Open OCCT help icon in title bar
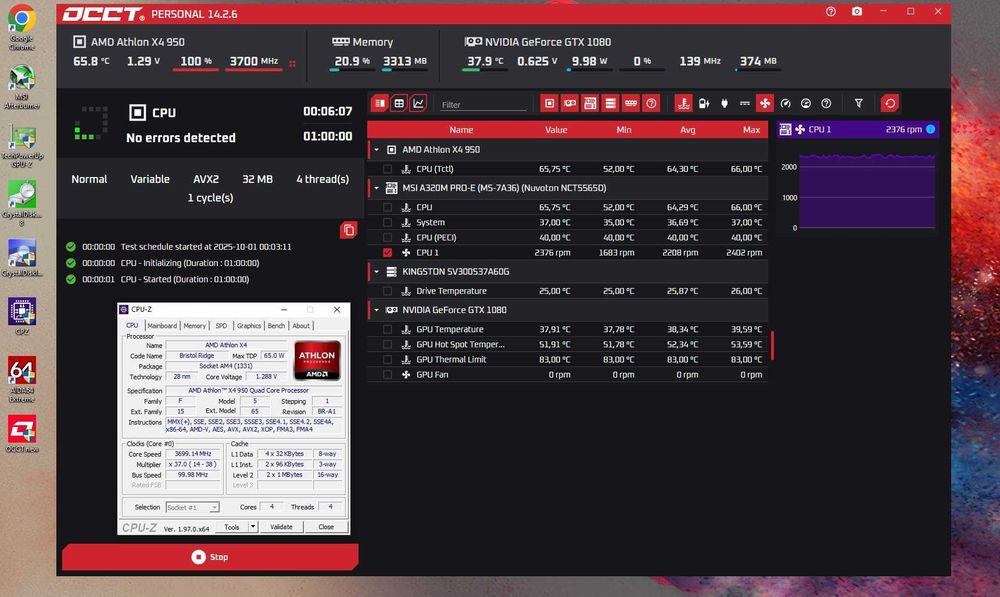 click(830, 11)
